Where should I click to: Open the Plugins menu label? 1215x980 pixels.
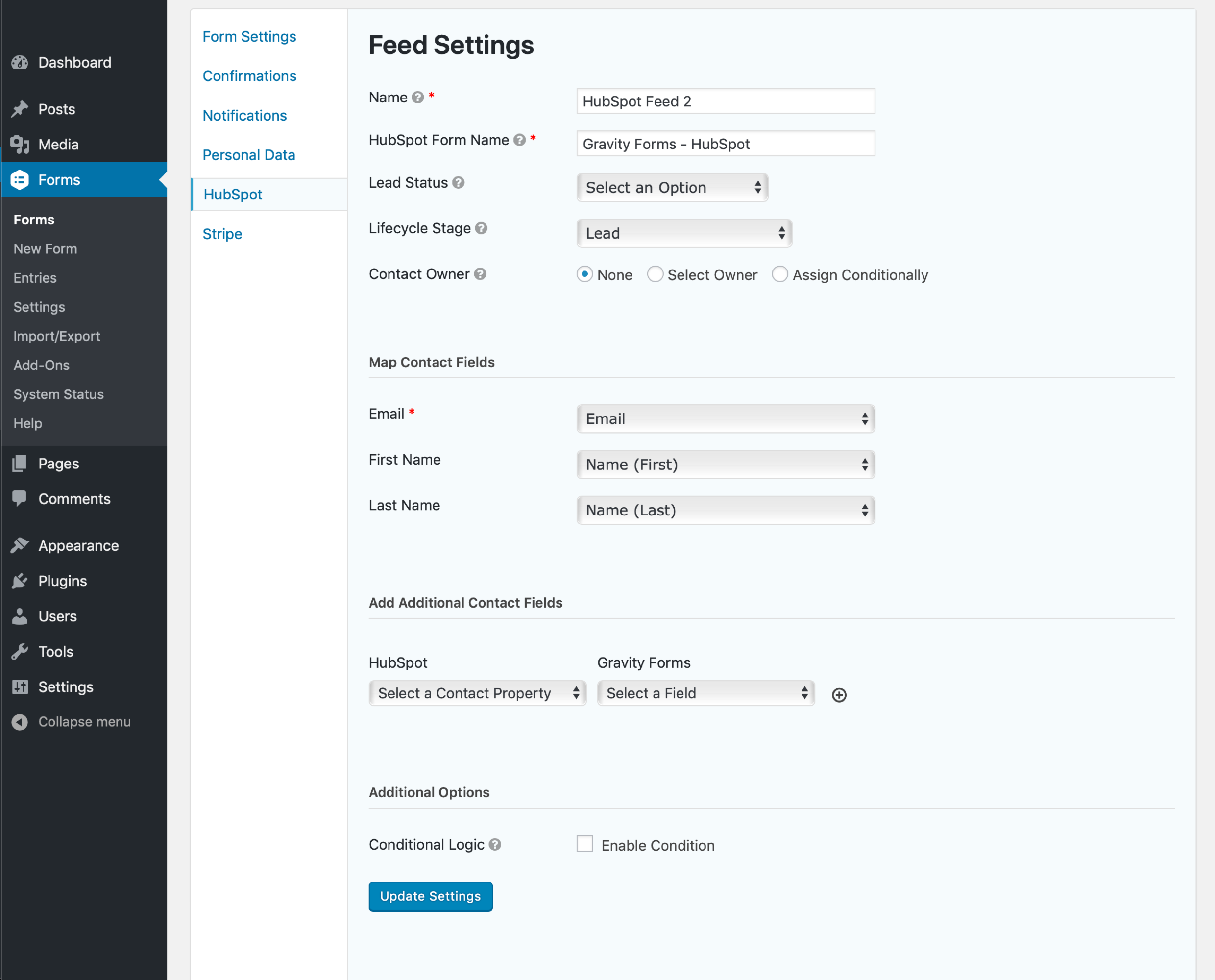(x=63, y=581)
